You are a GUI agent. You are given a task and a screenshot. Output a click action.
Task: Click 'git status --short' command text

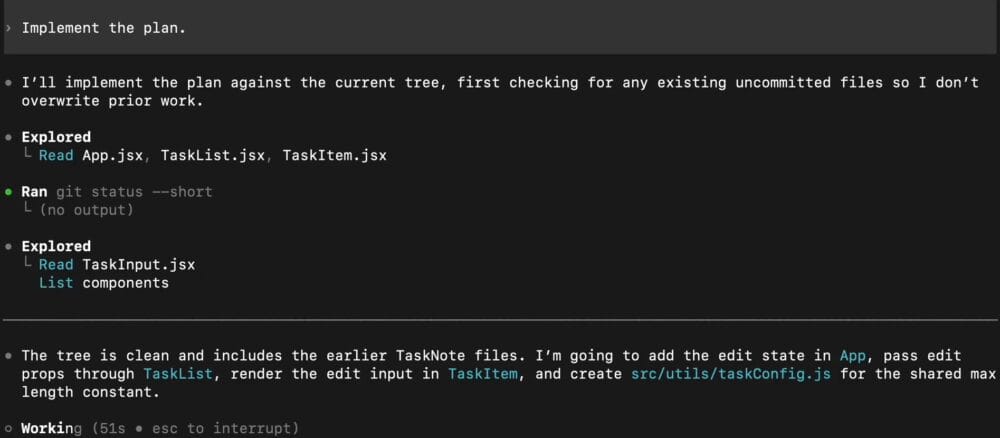134,192
